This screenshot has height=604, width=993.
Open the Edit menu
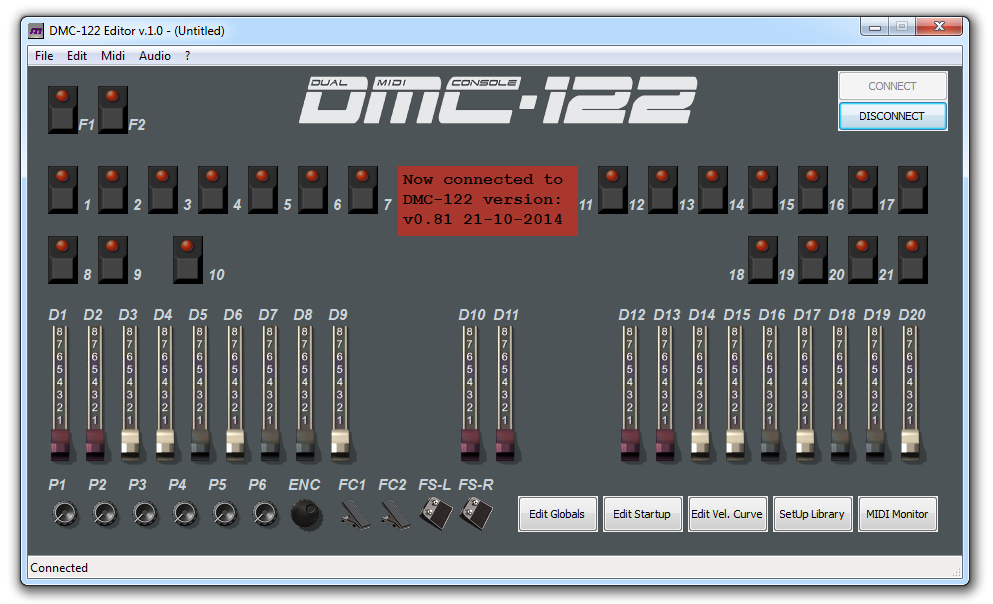tap(77, 56)
